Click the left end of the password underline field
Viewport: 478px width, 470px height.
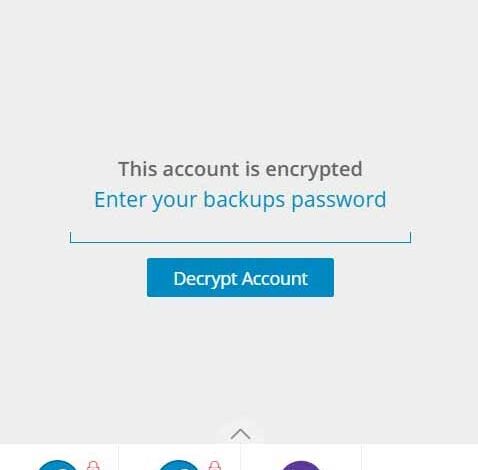pyautogui.click(x=71, y=237)
